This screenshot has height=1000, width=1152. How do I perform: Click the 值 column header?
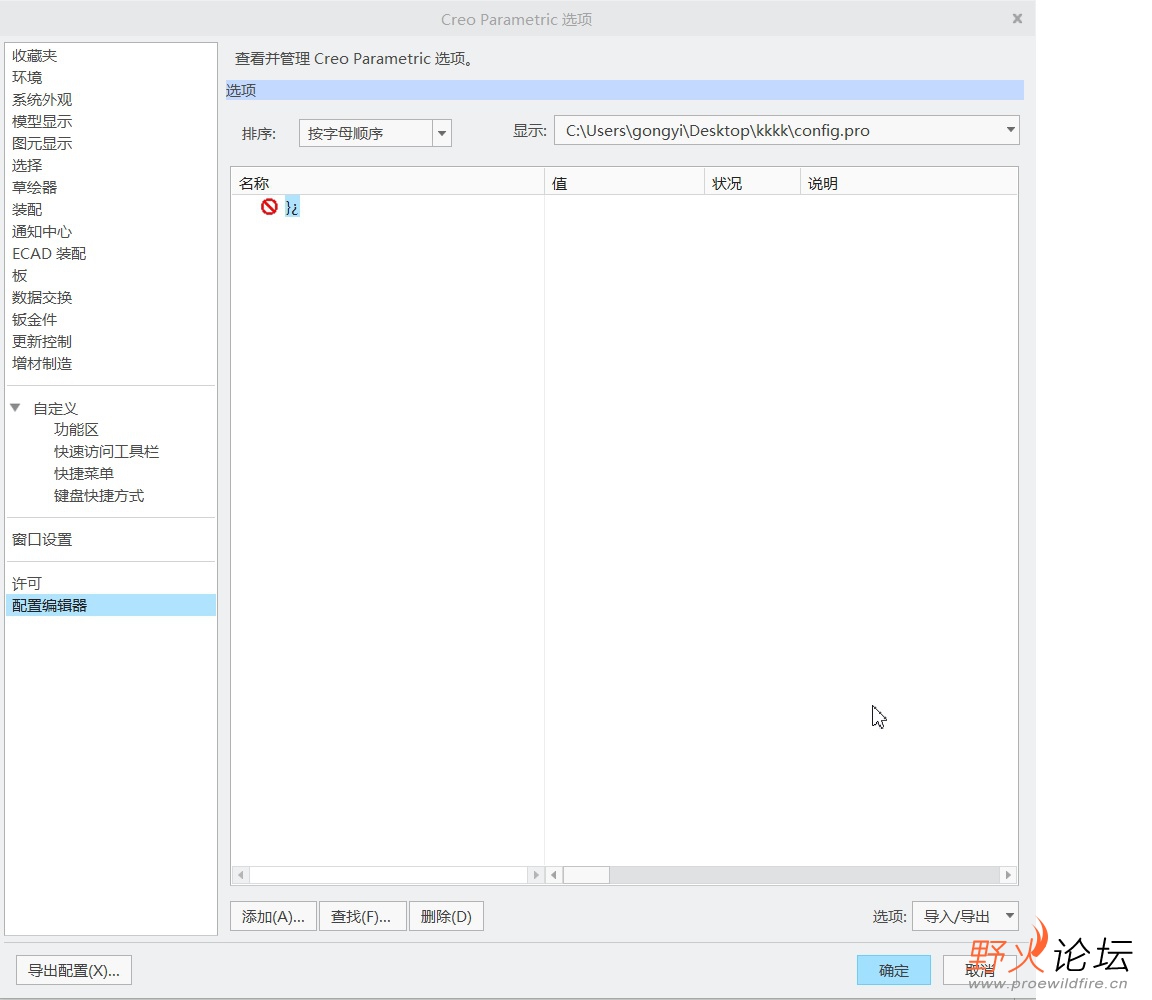pos(624,183)
